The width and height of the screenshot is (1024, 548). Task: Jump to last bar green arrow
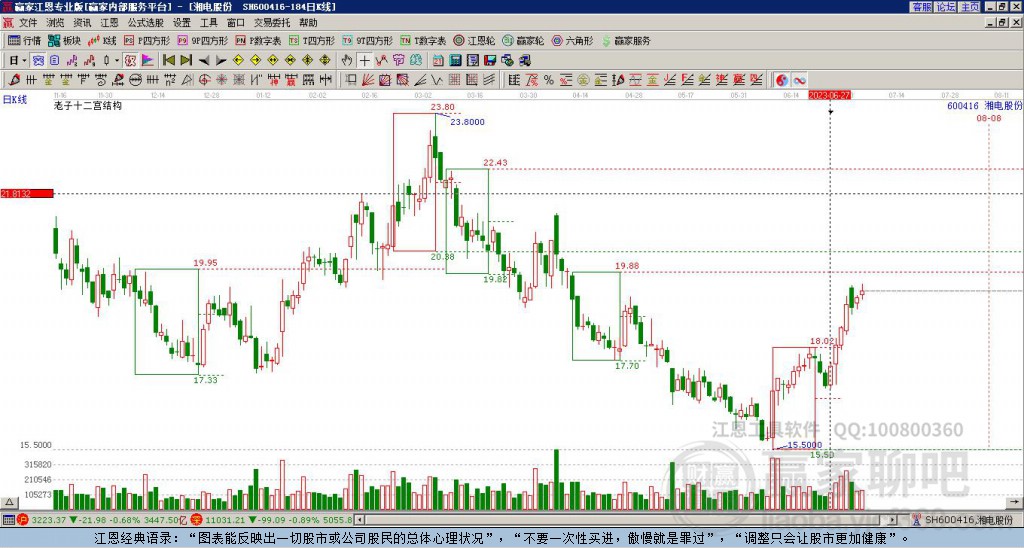tap(186, 61)
